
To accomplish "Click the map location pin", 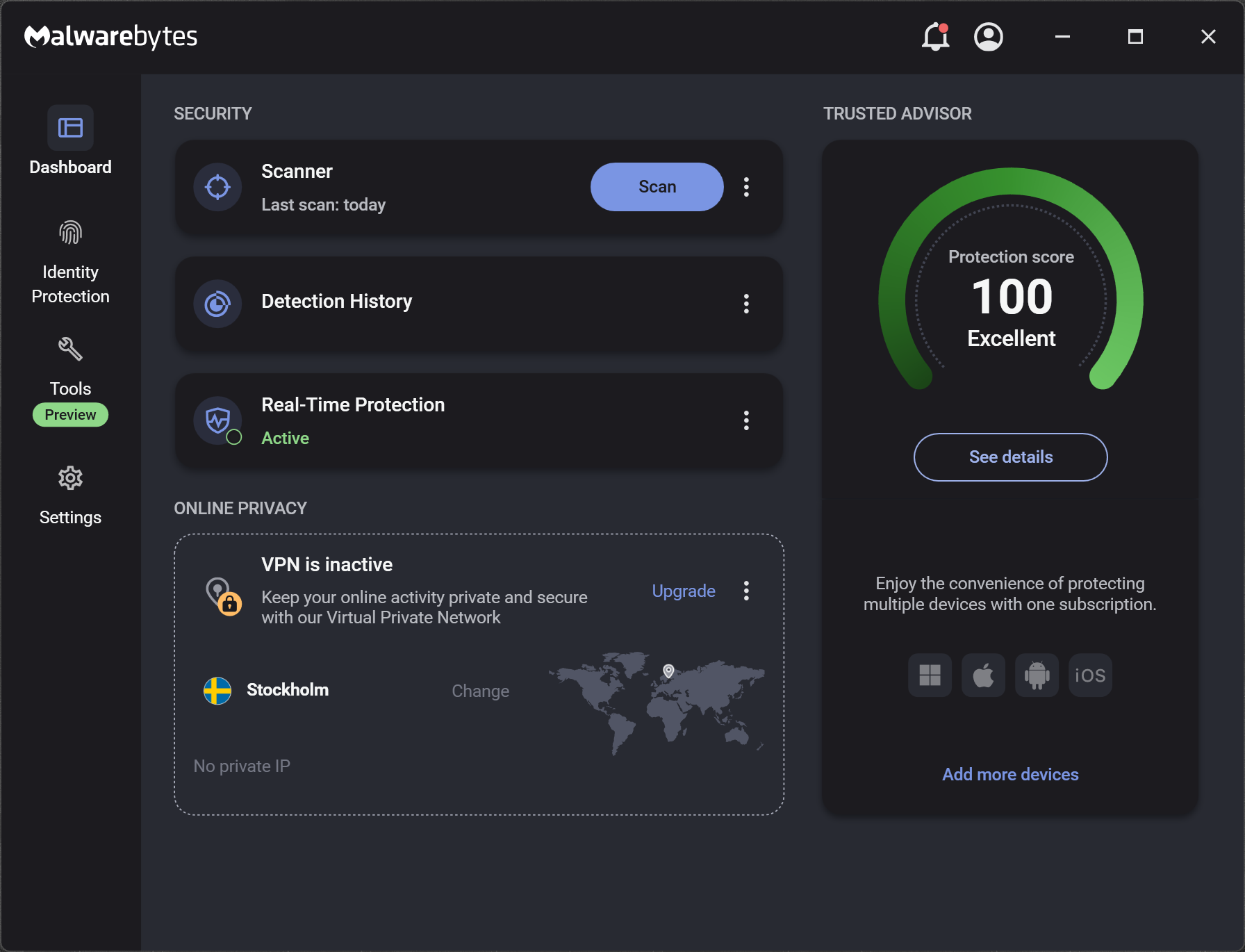I will pyautogui.click(x=668, y=671).
